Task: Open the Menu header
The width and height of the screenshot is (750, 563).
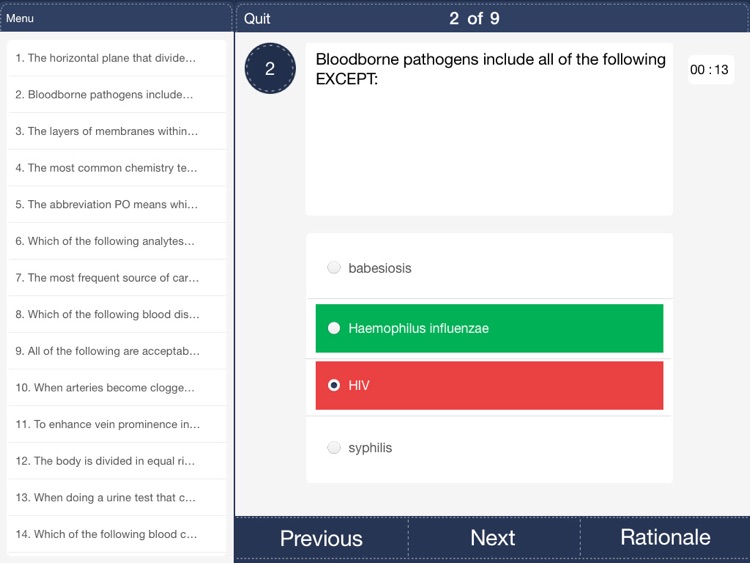Action: [x=20, y=18]
